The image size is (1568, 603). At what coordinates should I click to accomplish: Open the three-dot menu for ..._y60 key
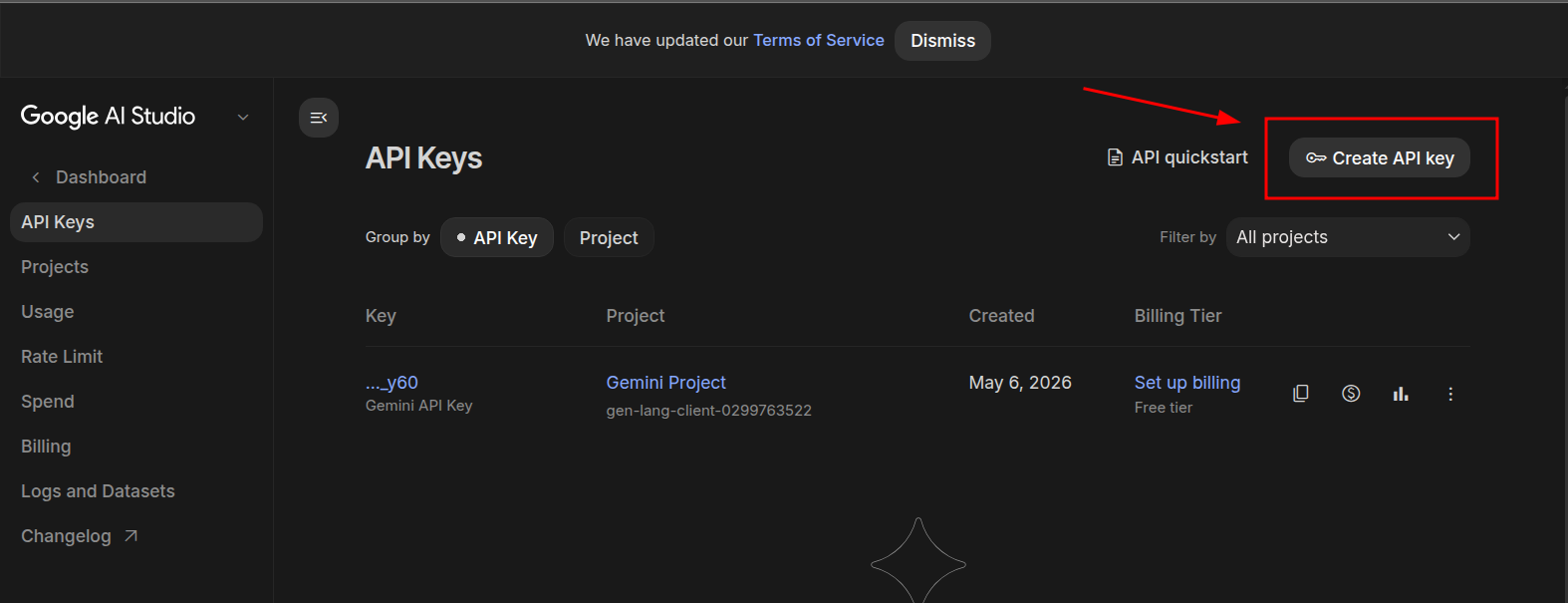pos(1450,394)
